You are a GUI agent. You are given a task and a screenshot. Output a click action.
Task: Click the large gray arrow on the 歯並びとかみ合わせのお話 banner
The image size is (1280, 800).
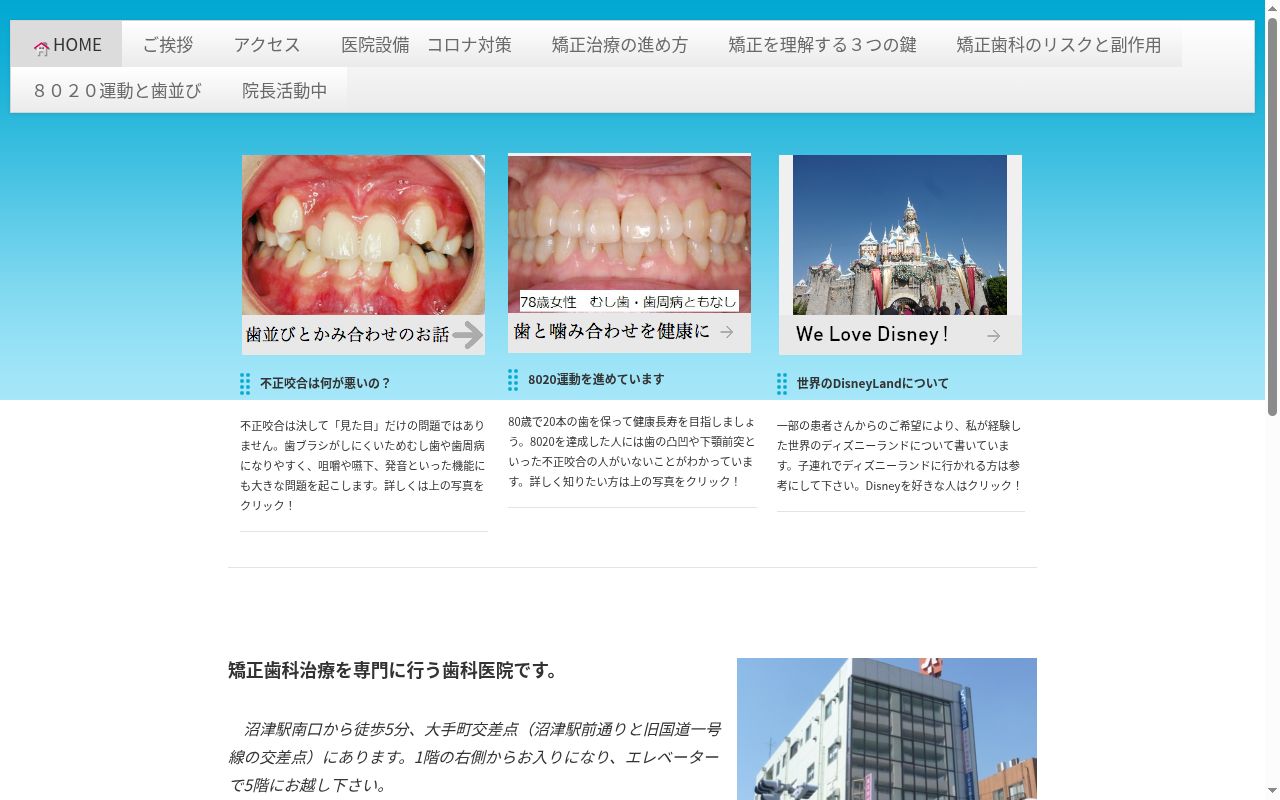coord(467,335)
